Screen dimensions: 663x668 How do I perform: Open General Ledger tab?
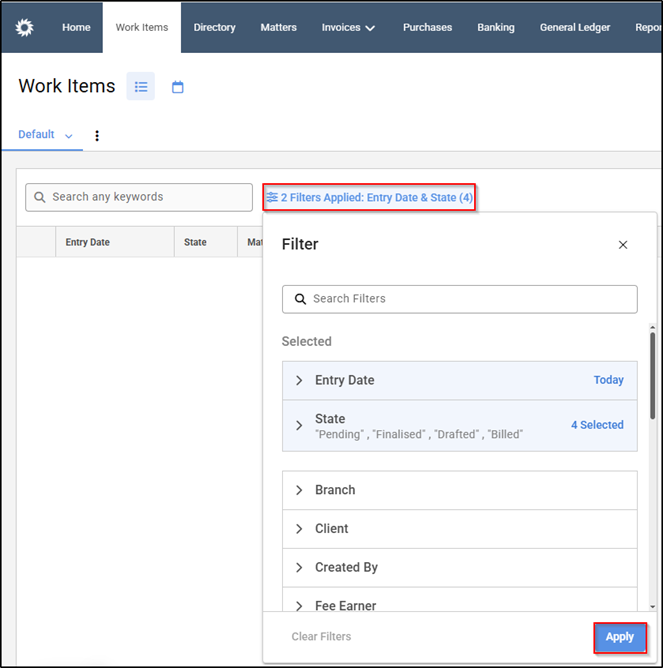point(575,27)
